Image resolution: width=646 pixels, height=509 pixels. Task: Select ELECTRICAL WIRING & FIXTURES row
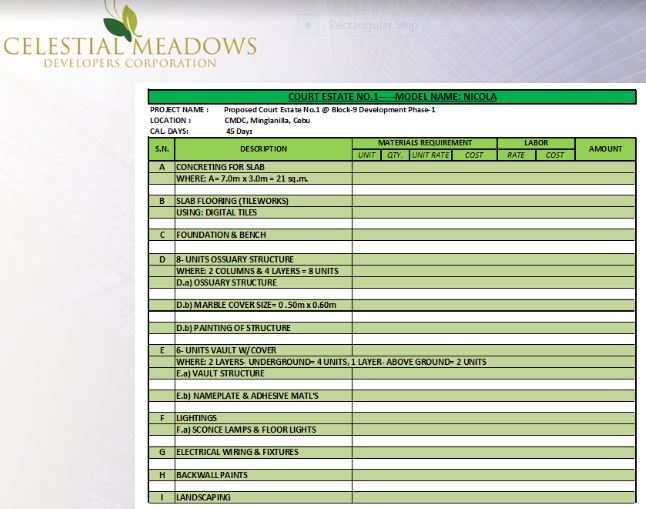click(x=392, y=452)
